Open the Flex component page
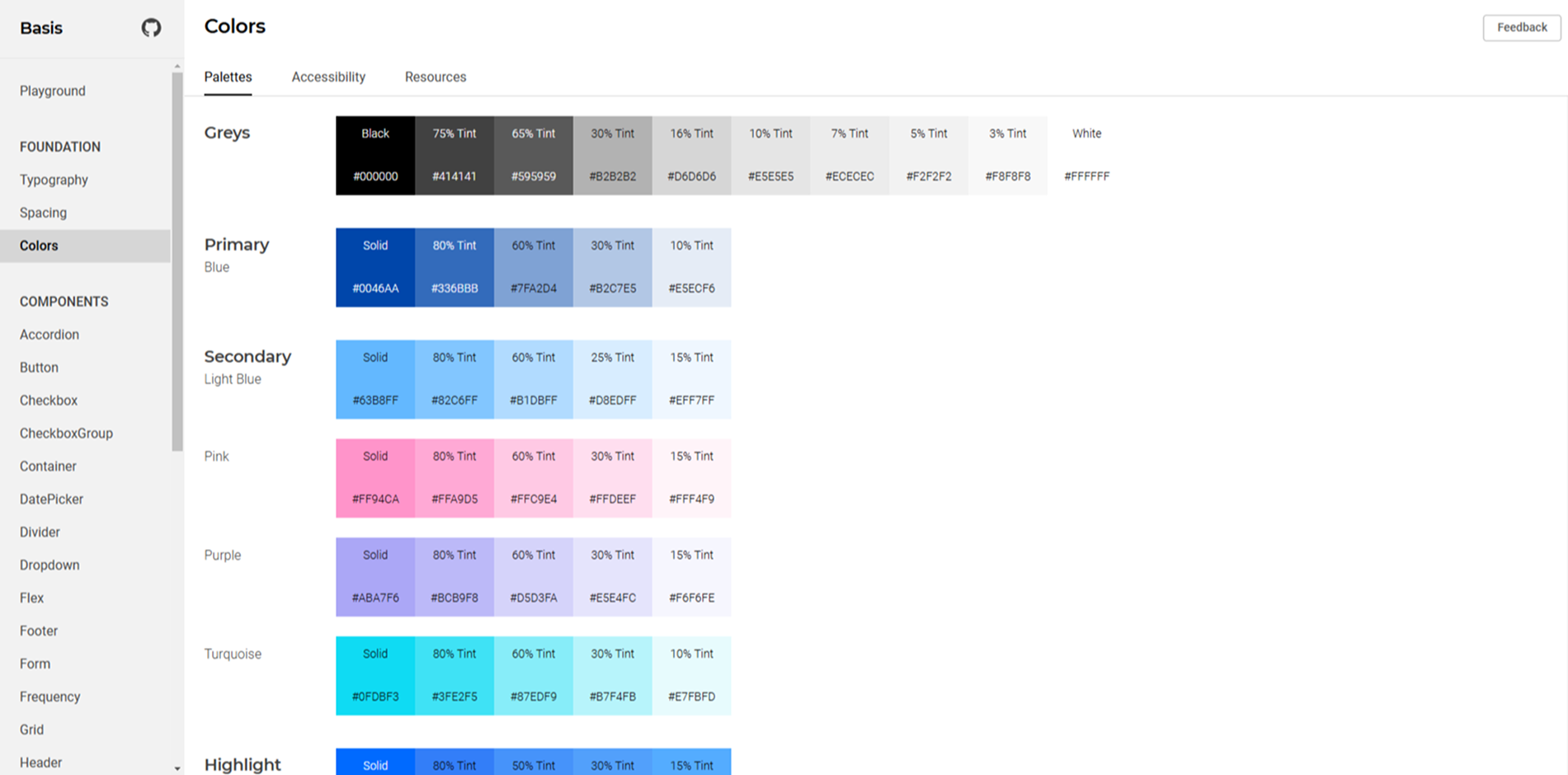Viewport: 1568px width, 775px height. (31, 599)
